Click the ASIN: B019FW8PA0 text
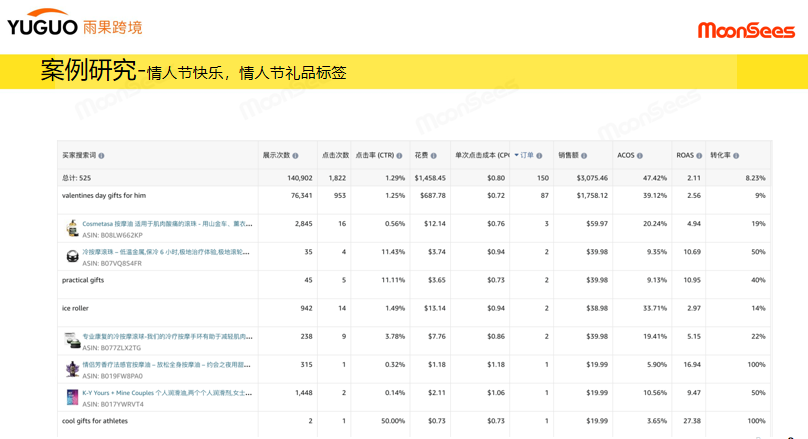 point(112,376)
